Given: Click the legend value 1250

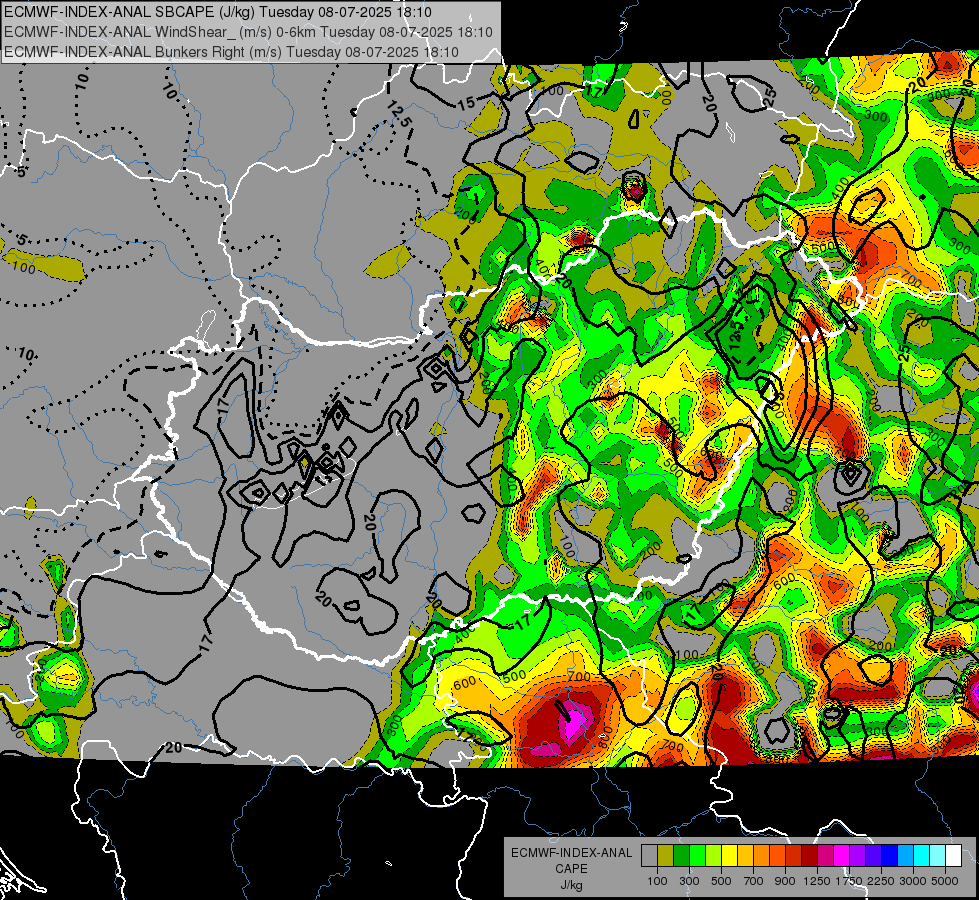Looking at the screenshot, I should click(817, 881).
